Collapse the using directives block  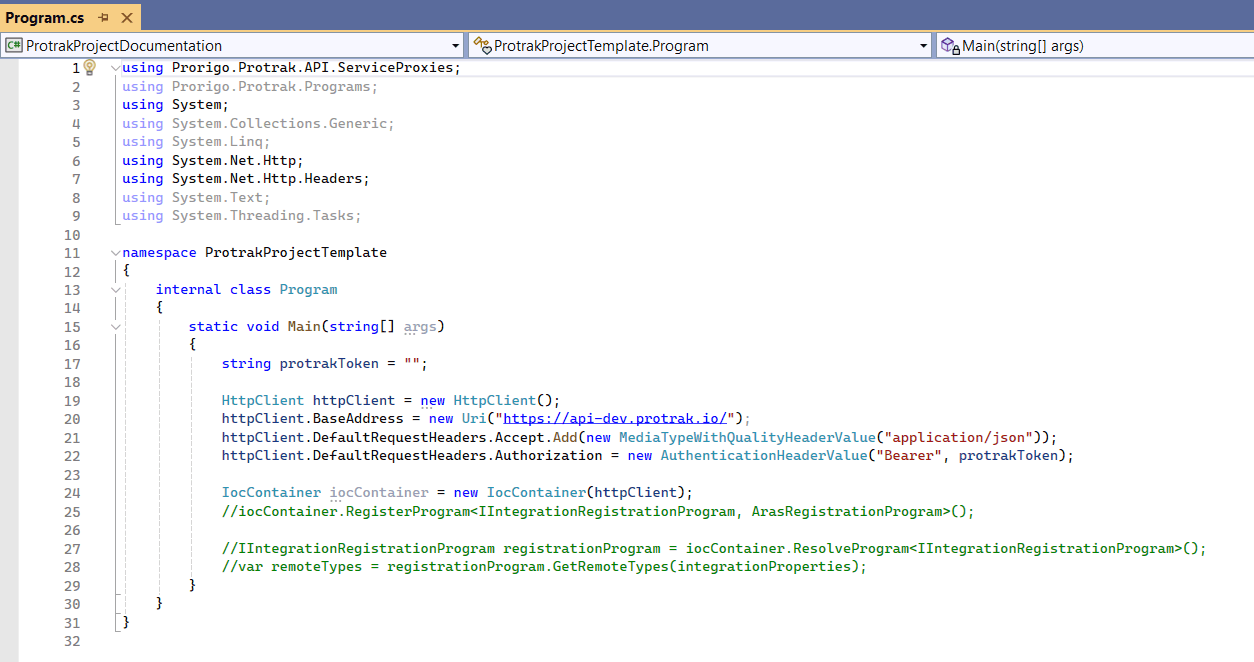click(115, 68)
